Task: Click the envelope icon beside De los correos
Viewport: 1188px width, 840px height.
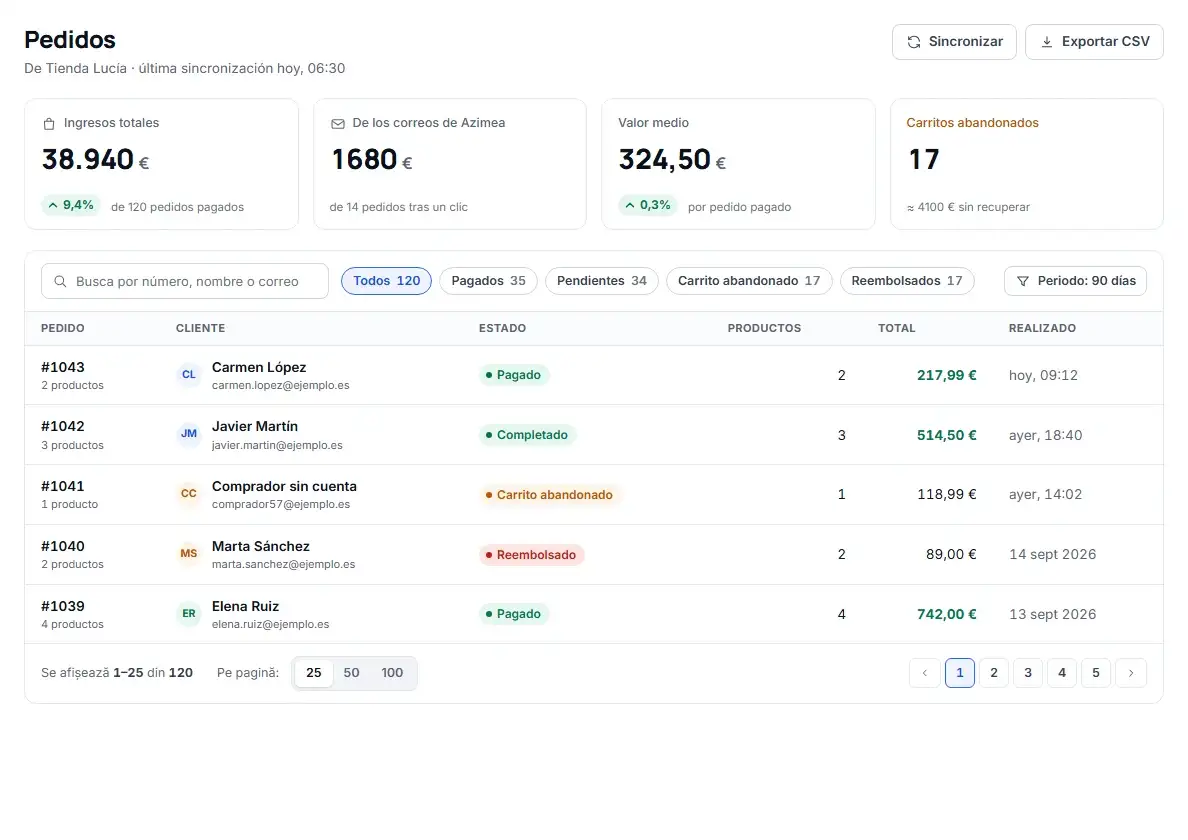Action: tap(338, 123)
